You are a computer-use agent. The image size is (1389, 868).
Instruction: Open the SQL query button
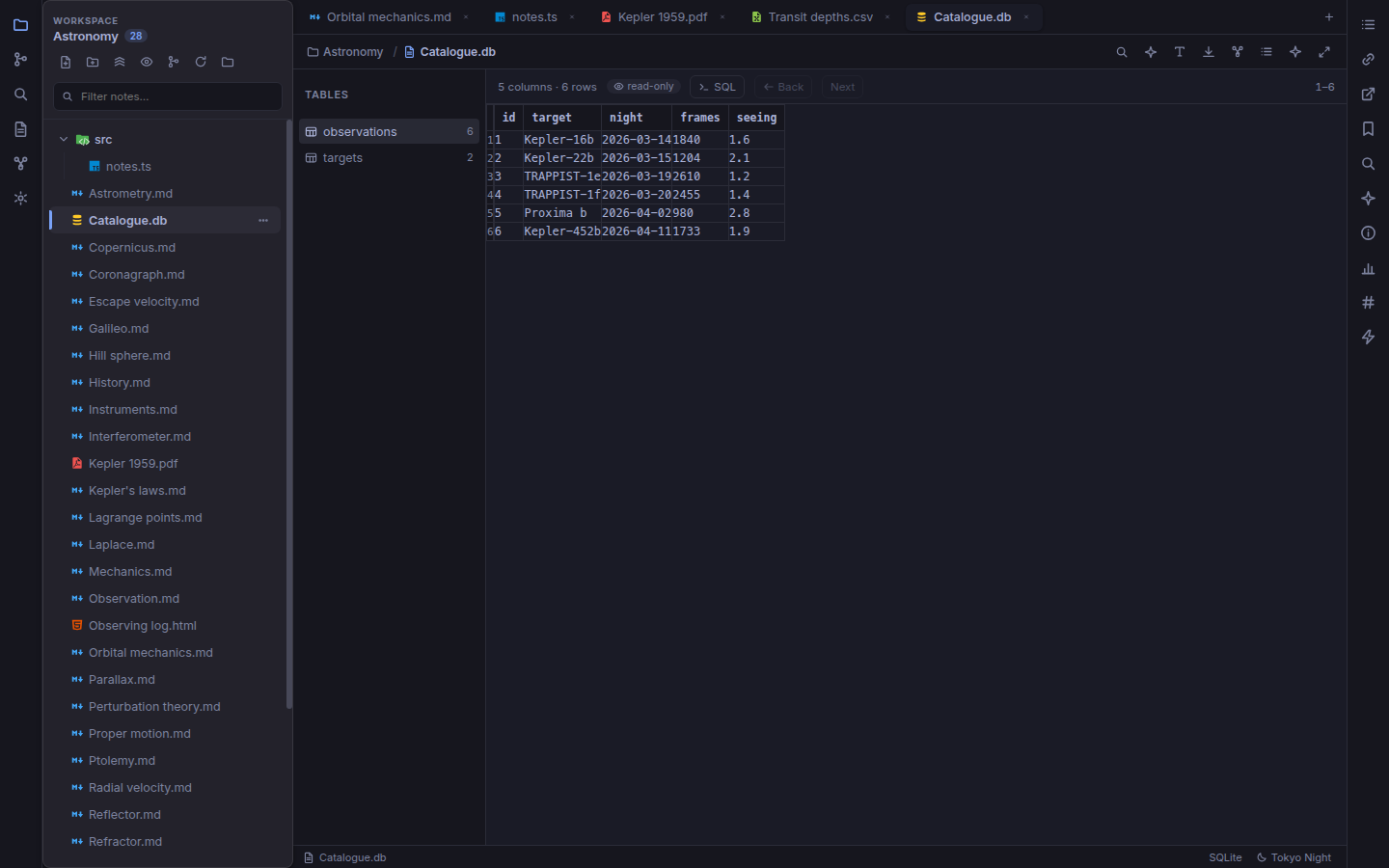(x=717, y=87)
